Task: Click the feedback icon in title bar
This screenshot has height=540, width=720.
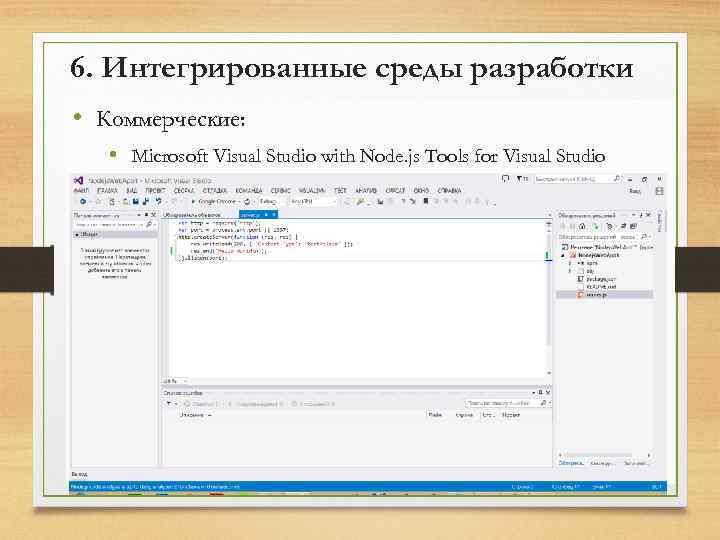Action: [506, 179]
